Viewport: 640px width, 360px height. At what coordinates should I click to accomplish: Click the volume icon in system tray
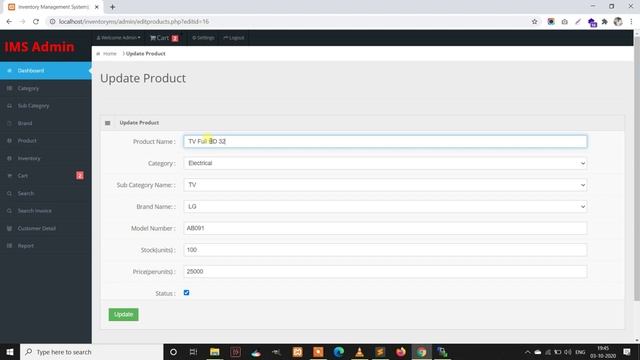point(568,352)
